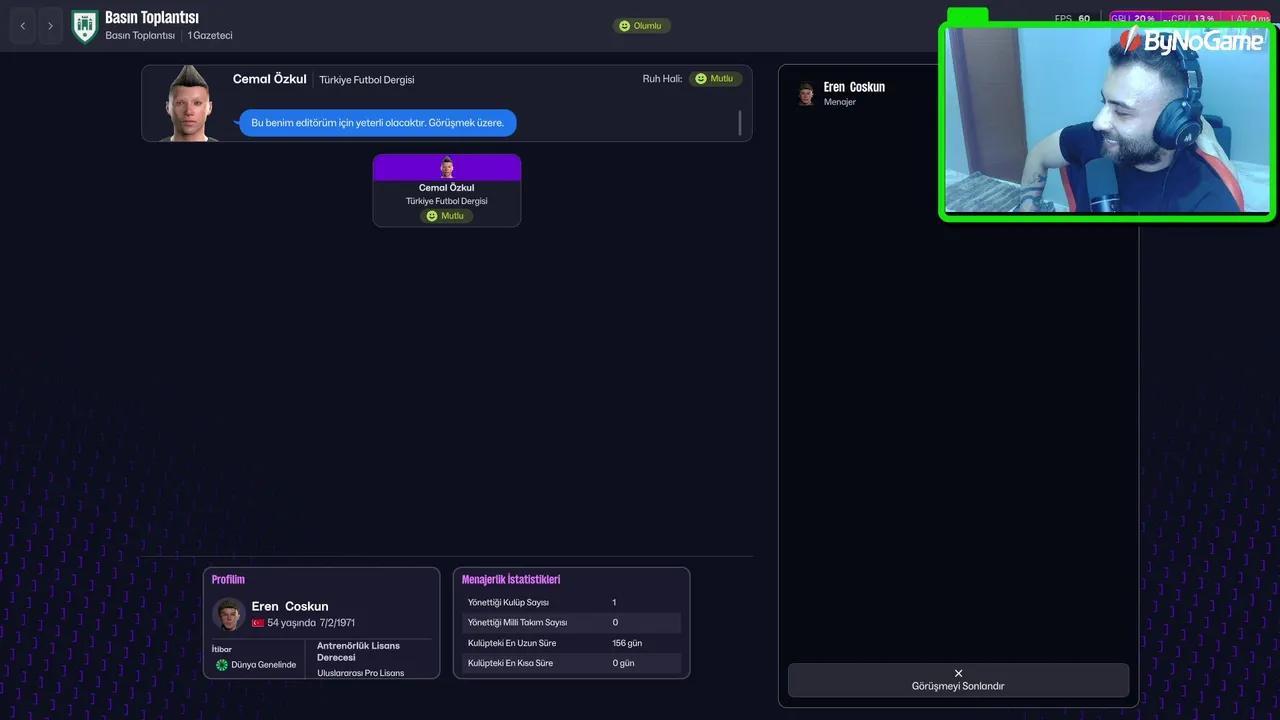Select small avatar on purple journalist card
Image resolution: width=1280 pixels, height=720 pixels.
click(447, 168)
